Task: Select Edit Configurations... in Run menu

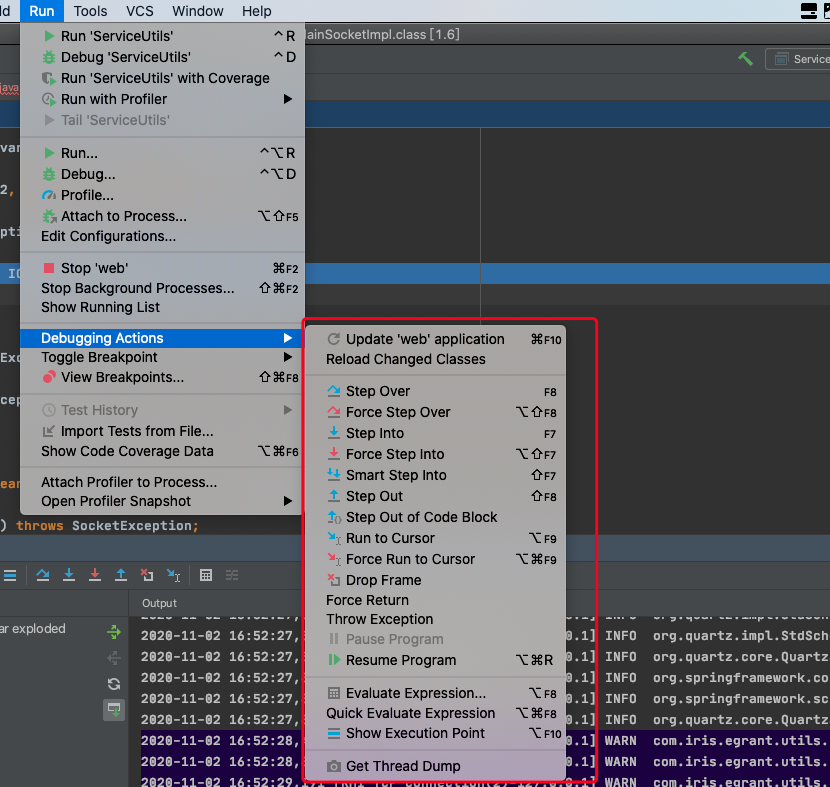Action: coord(108,236)
